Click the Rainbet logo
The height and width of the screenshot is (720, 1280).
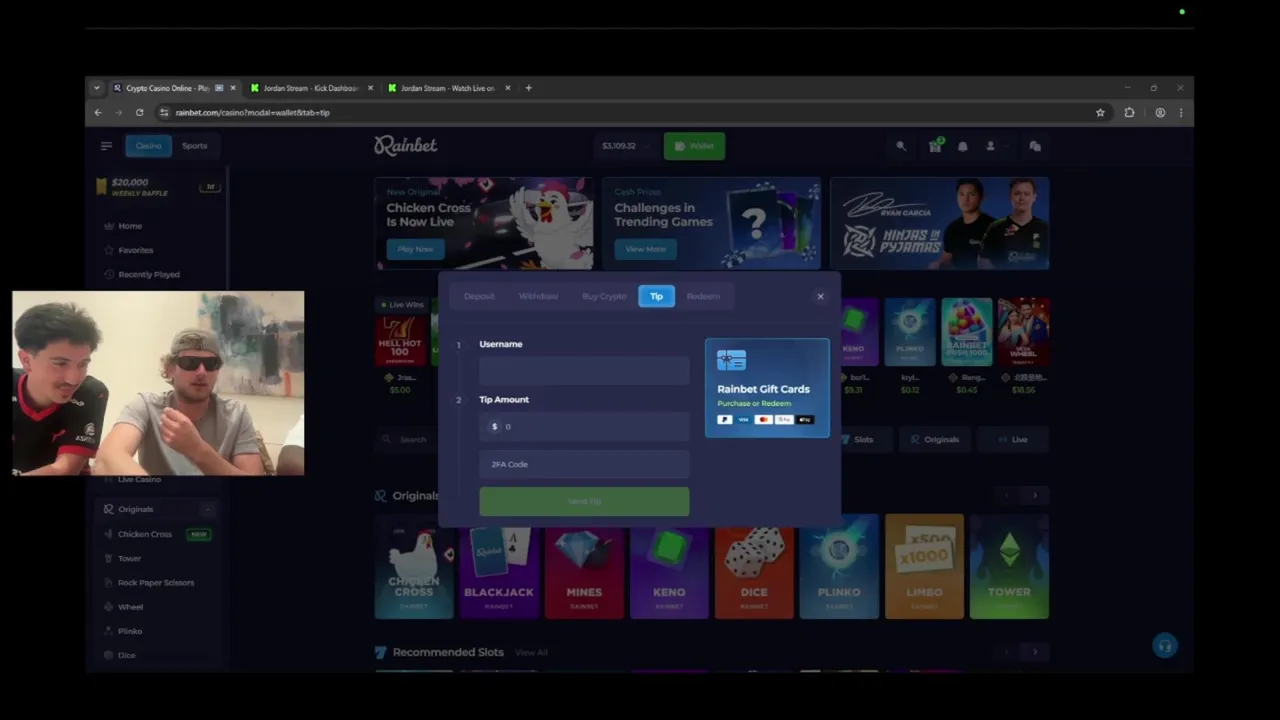(405, 146)
